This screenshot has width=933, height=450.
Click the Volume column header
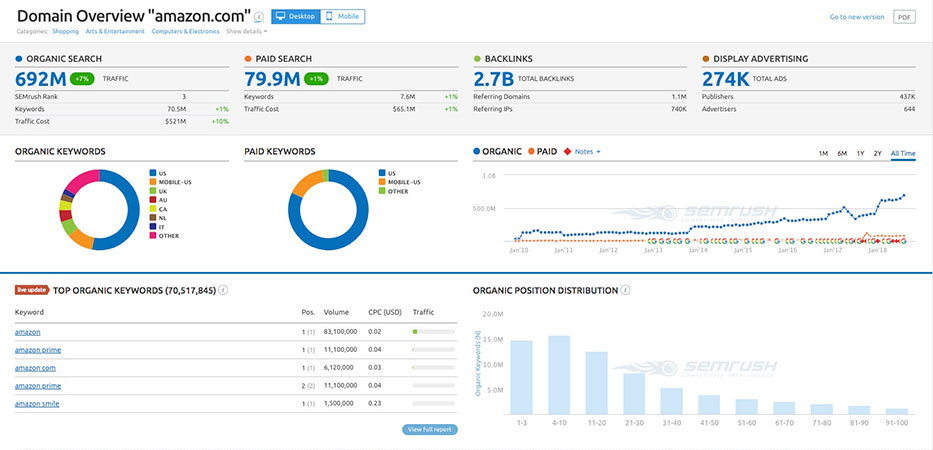334,312
